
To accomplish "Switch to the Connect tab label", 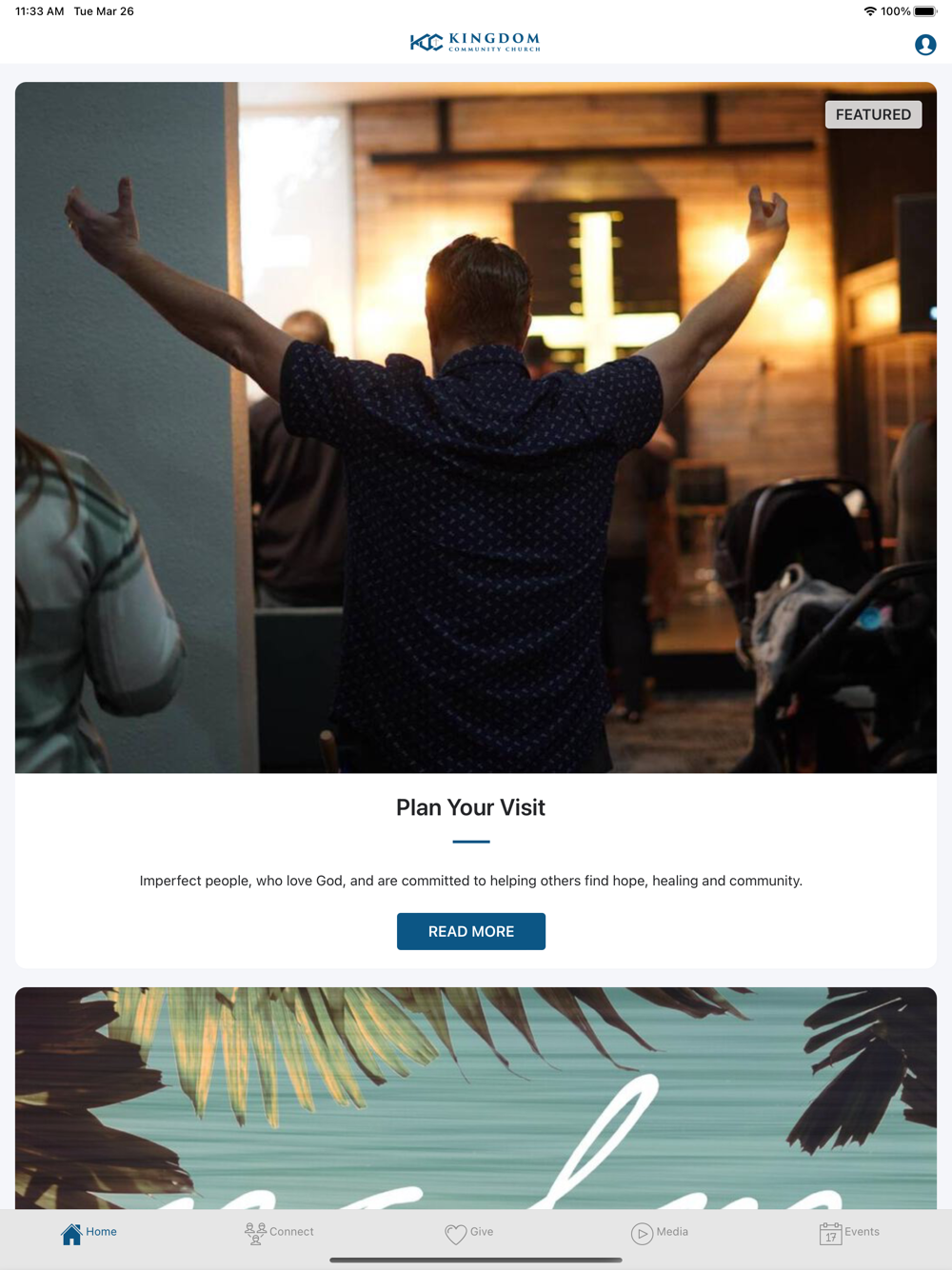I will coord(291,1231).
